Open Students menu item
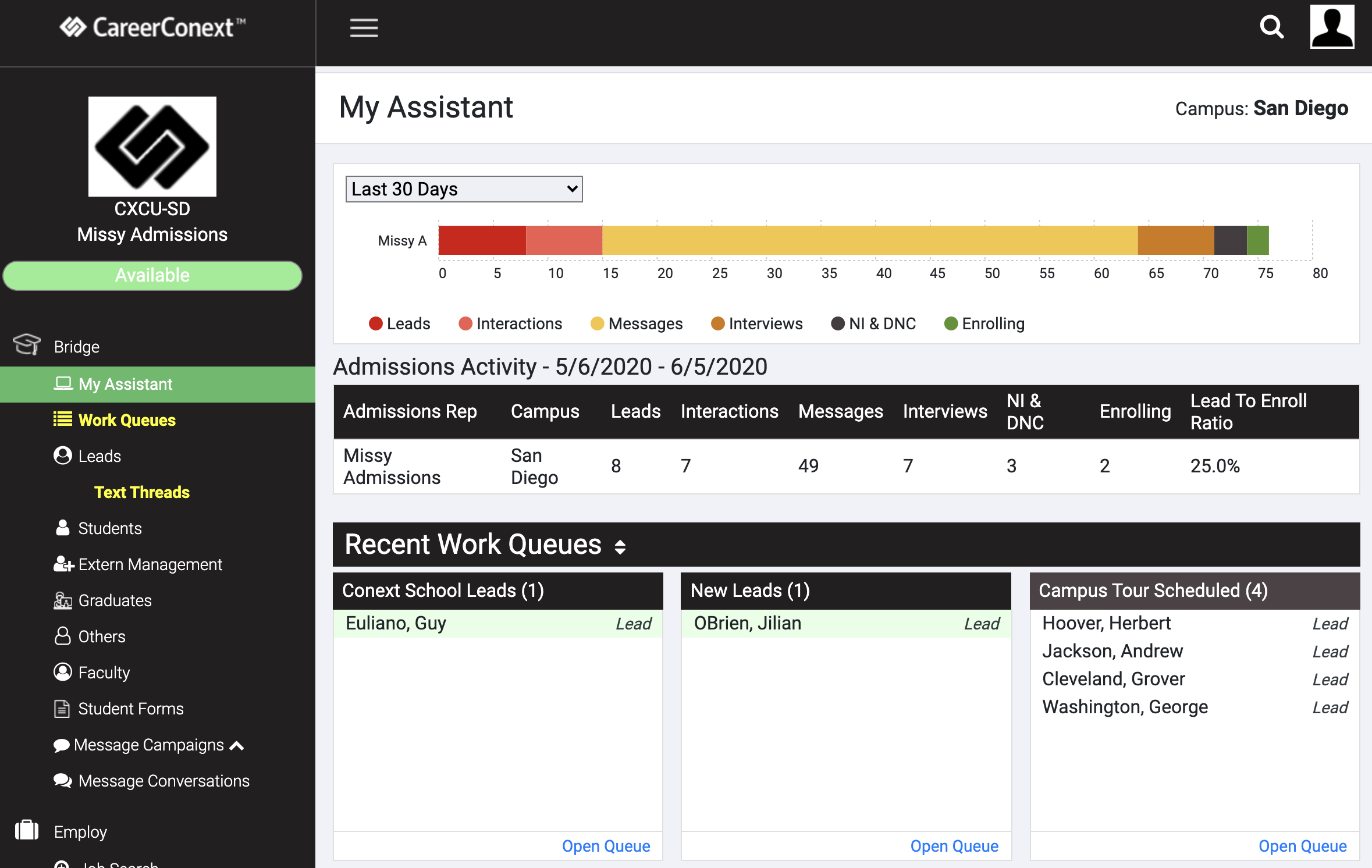 pyautogui.click(x=110, y=528)
